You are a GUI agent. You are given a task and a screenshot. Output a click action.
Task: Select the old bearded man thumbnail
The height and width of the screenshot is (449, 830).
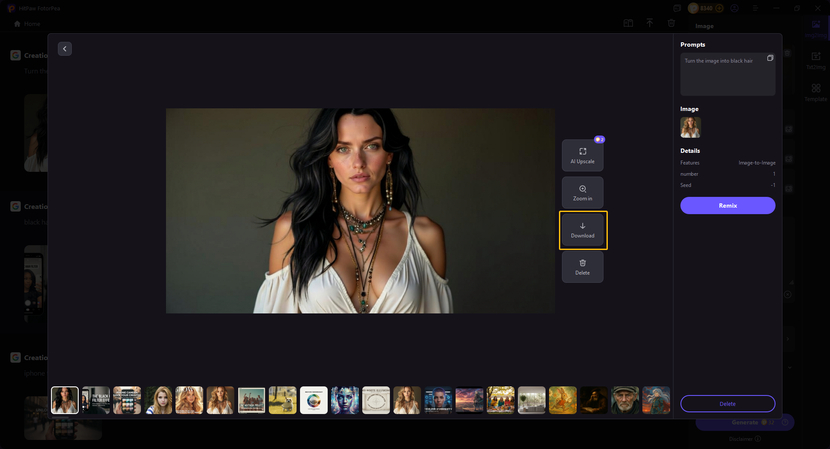625,400
